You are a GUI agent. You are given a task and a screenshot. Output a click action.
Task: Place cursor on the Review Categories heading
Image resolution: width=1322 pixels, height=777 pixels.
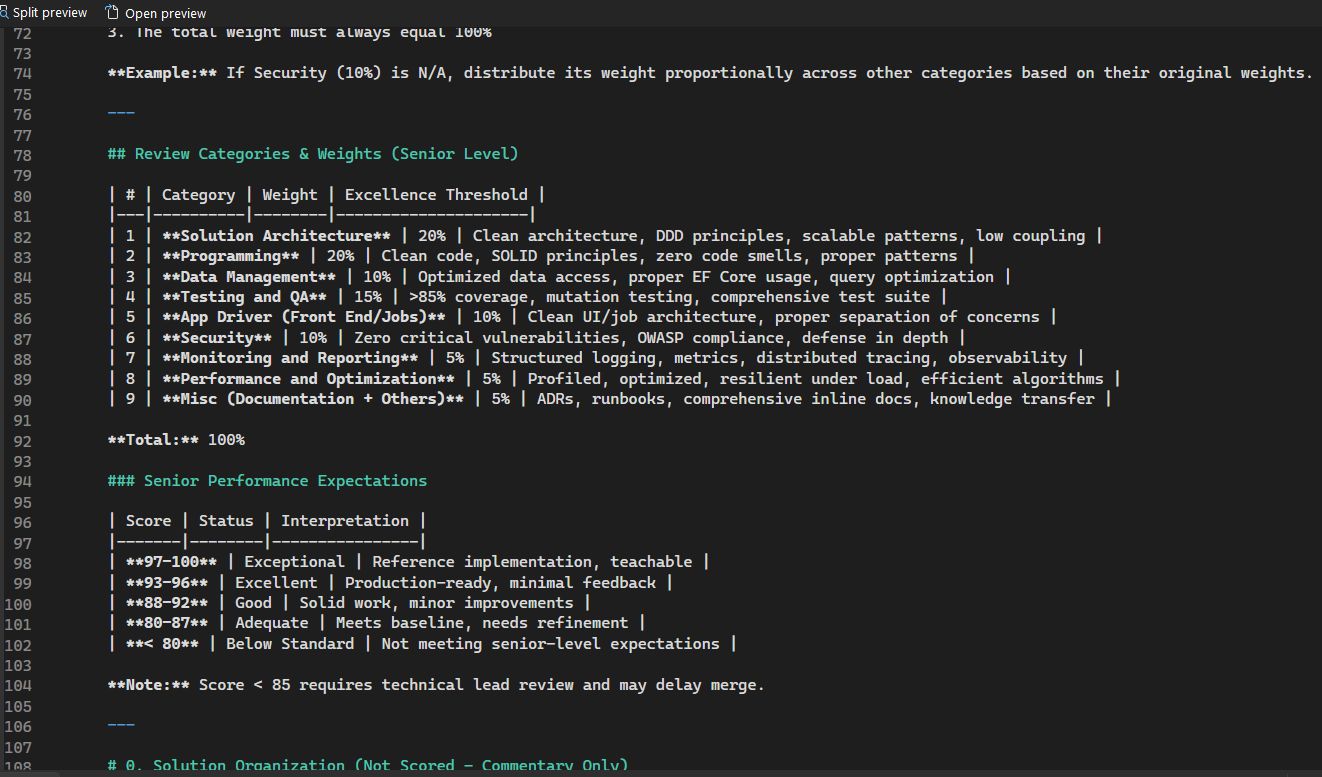313,153
